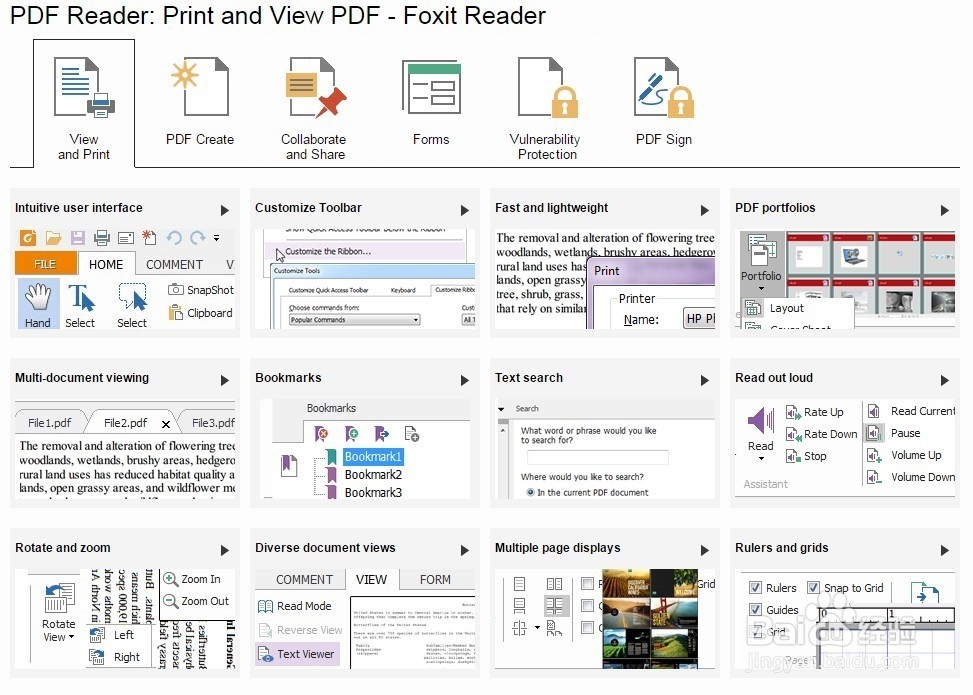Expand the Bookmarks section arrow
The height and width of the screenshot is (695, 973).
click(x=465, y=380)
